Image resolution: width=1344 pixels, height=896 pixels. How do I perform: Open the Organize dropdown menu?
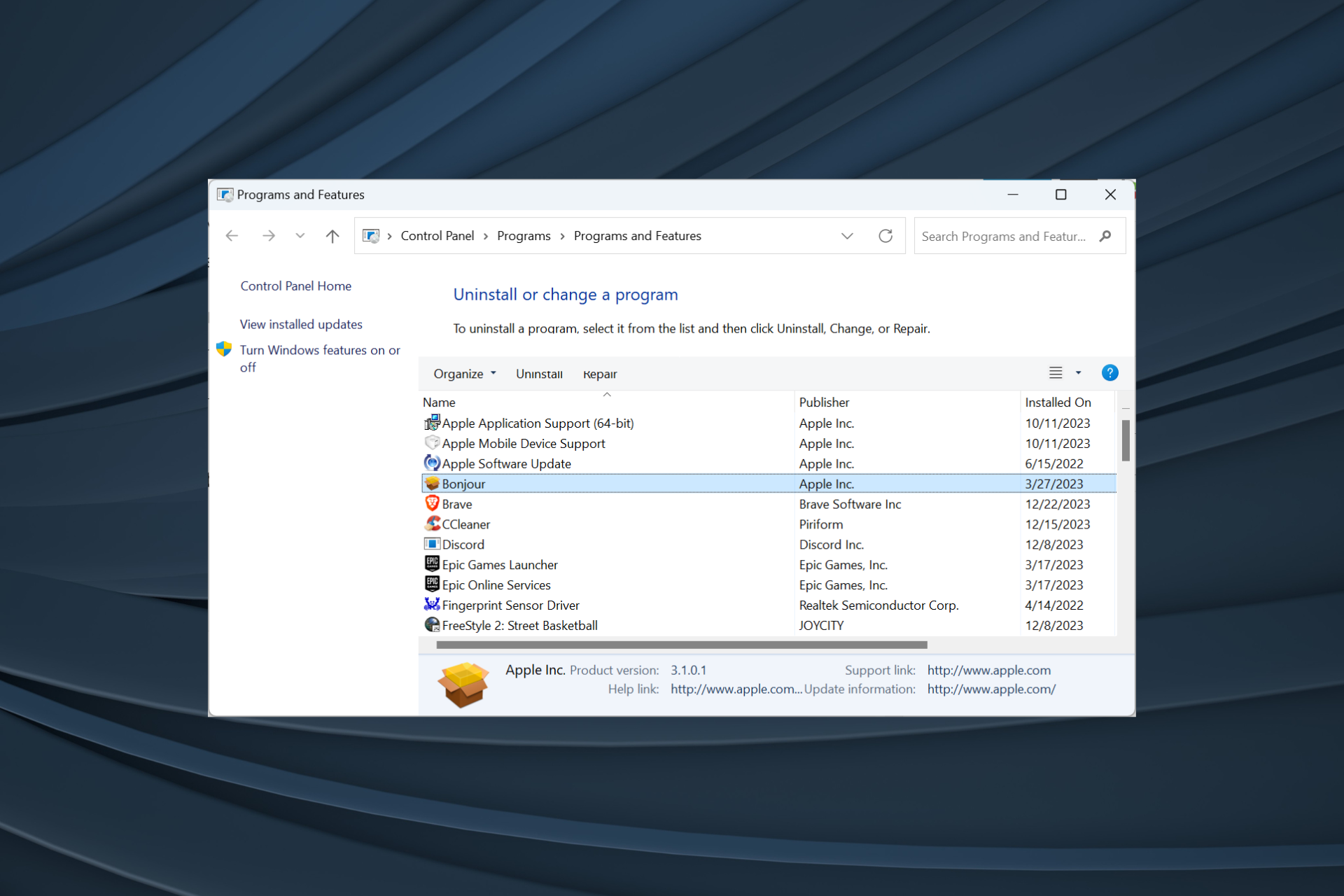[465, 374]
